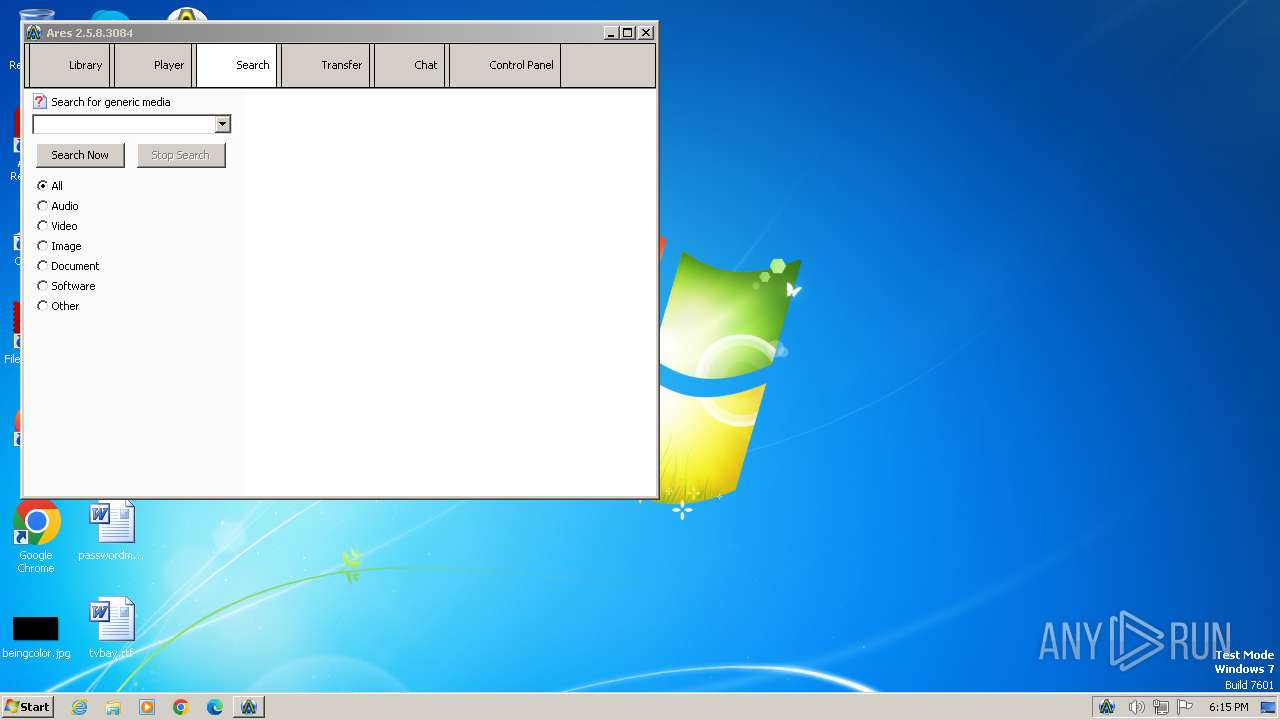
Task: Maximize the Ares window
Action: 628,33
